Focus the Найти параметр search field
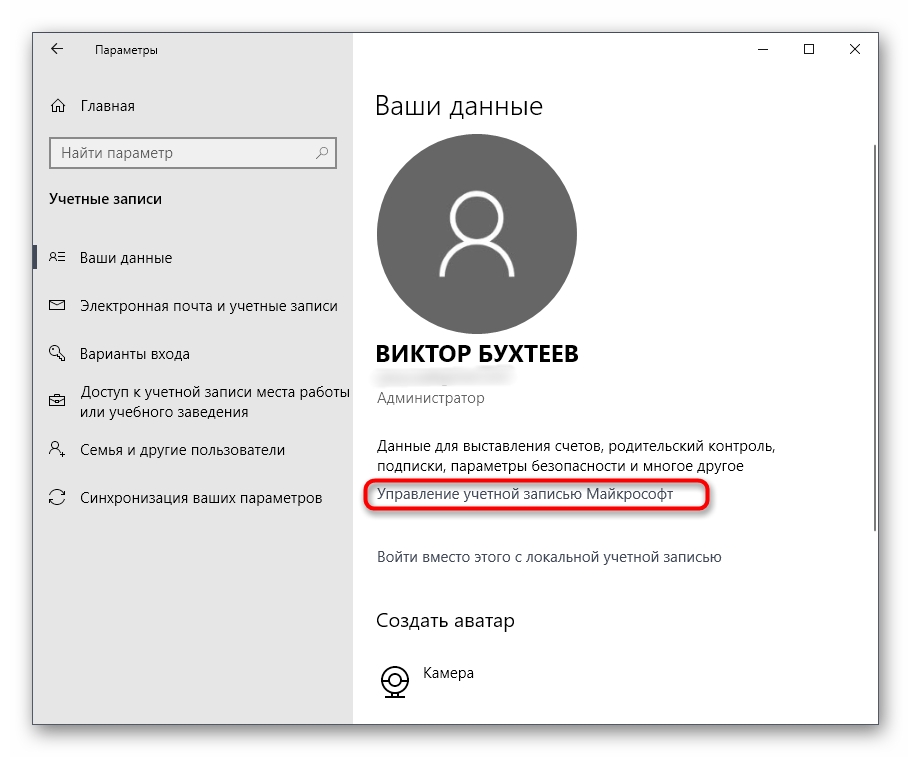This screenshot has height=757, width=911. (193, 153)
